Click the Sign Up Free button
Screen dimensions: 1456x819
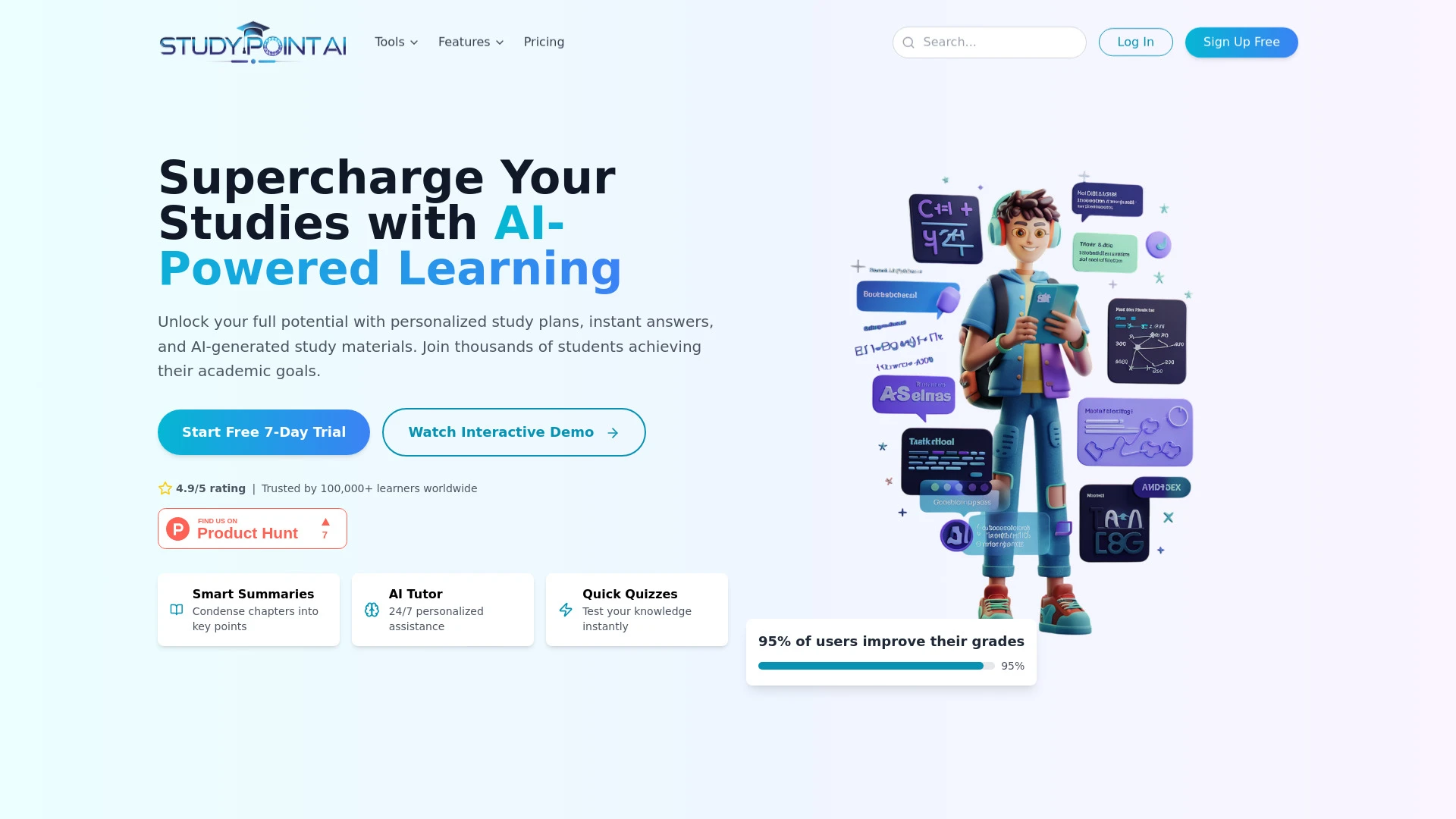[1241, 42]
